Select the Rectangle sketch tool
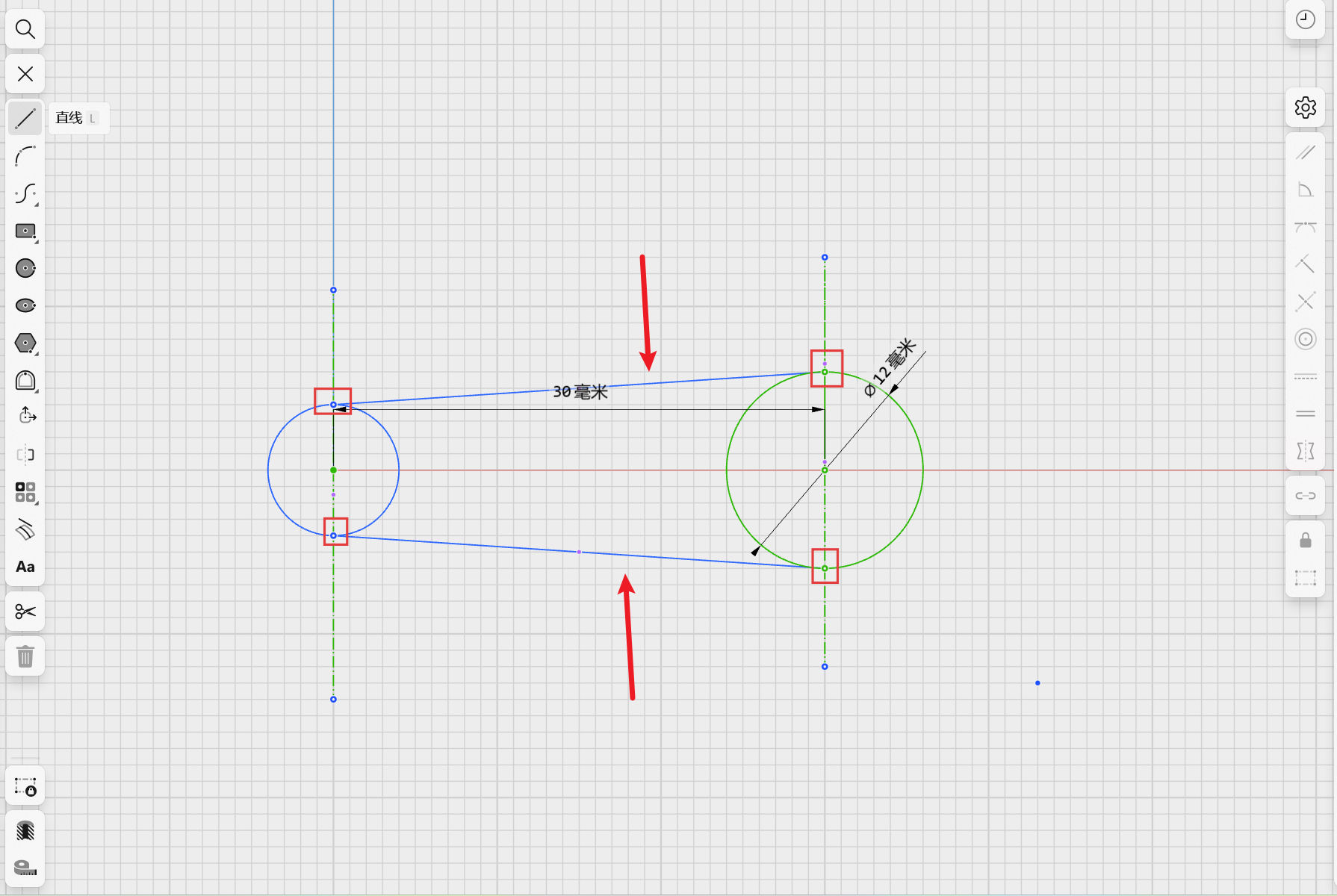 [x=25, y=231]
